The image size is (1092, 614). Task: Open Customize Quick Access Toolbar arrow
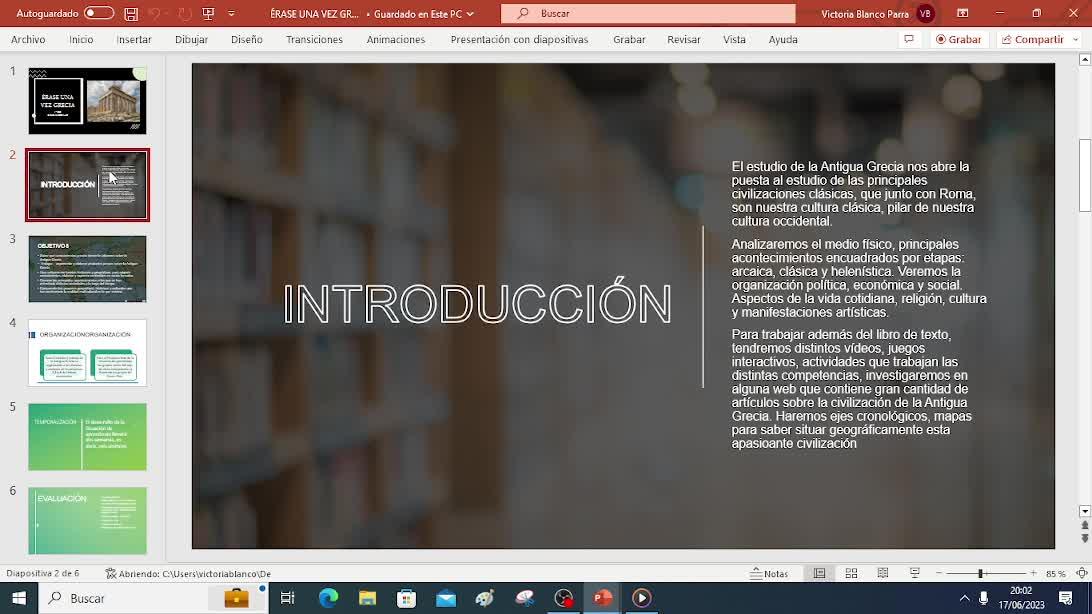[231, 13]
